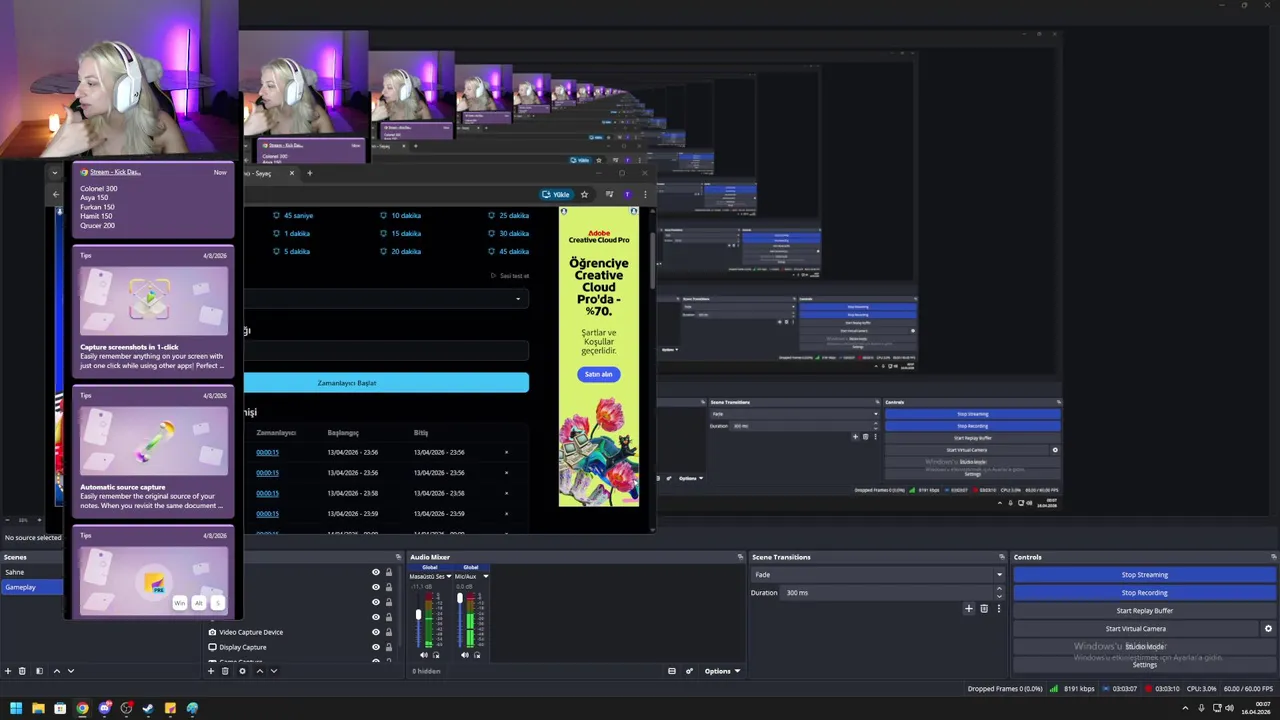This screenshot has width=1280, height=720.
Task: Toggle monitoring headphone icon for Mic/Aux
Action: (x=477, y=655)
